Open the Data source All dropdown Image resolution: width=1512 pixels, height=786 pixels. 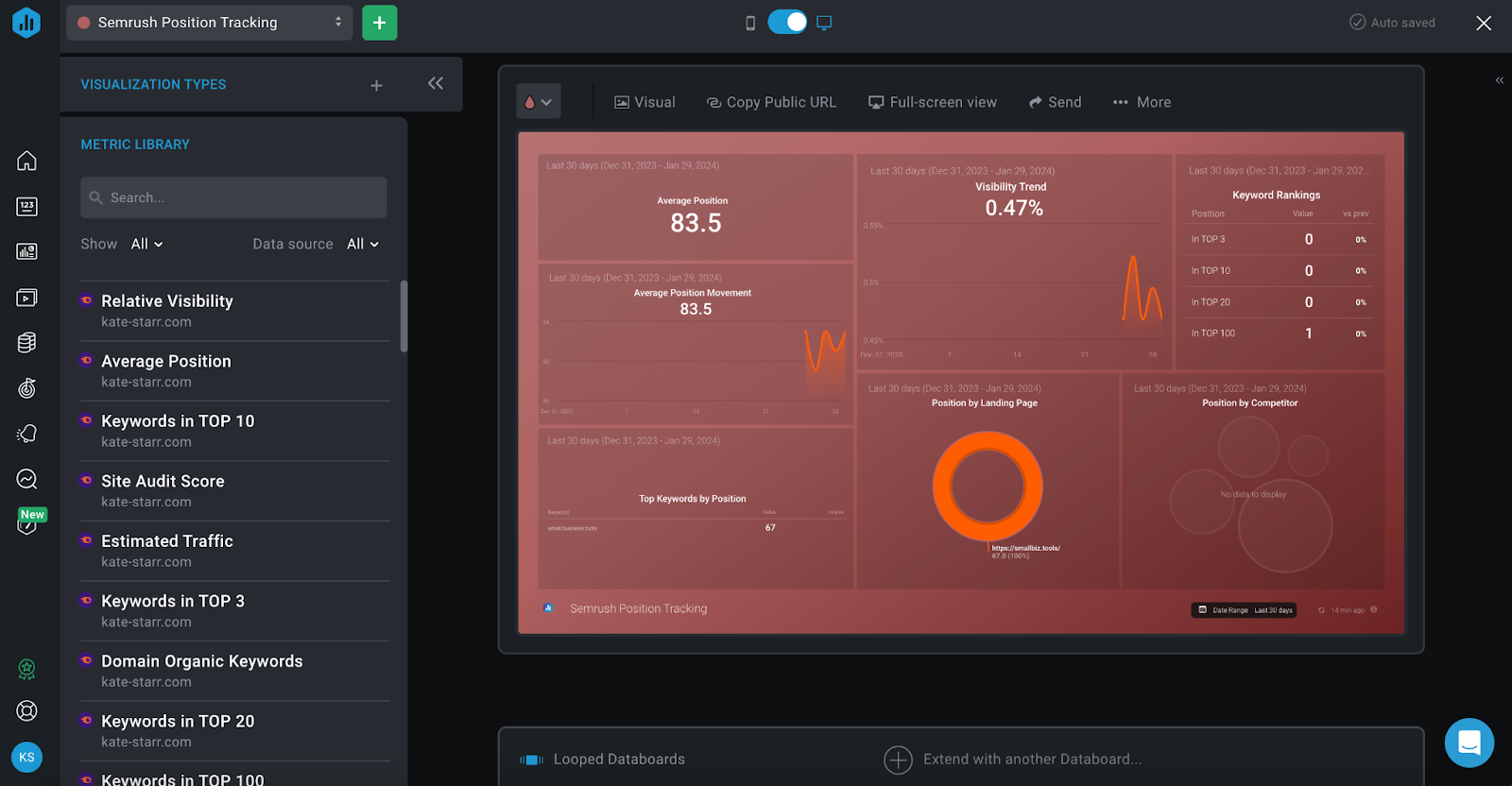pos(362,244)
